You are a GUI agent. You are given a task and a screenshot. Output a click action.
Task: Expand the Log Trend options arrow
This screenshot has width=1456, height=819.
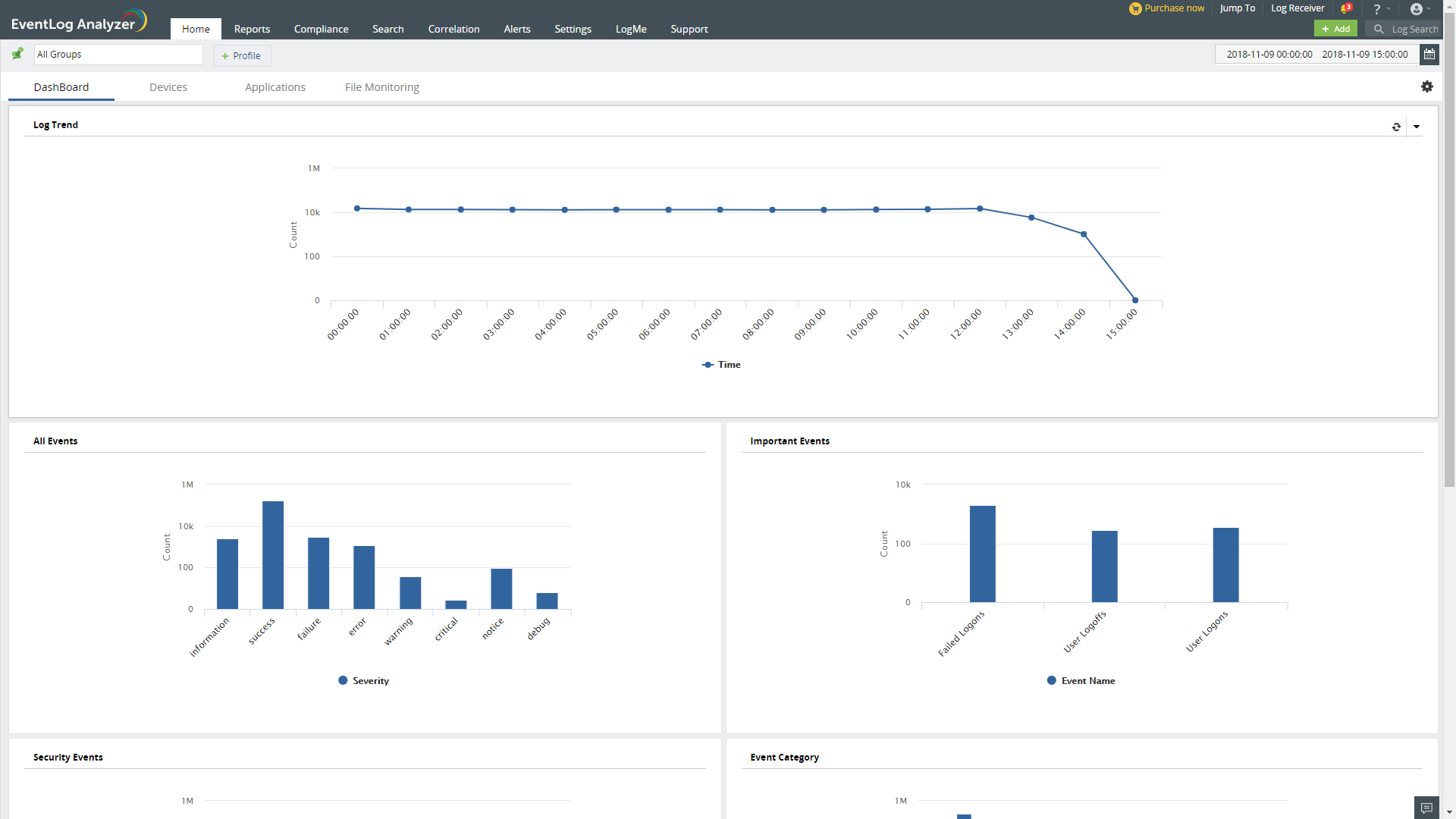pos(1416,127)
